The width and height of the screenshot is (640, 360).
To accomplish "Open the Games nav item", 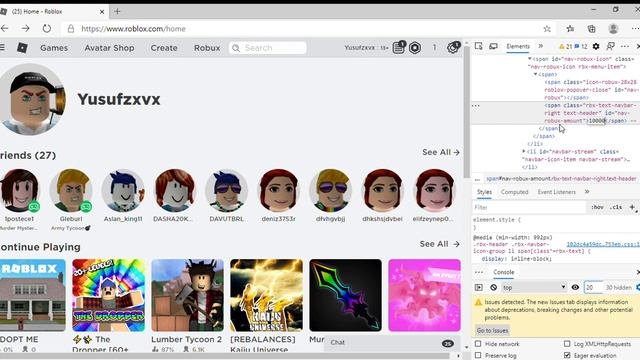I will (54, 48).
